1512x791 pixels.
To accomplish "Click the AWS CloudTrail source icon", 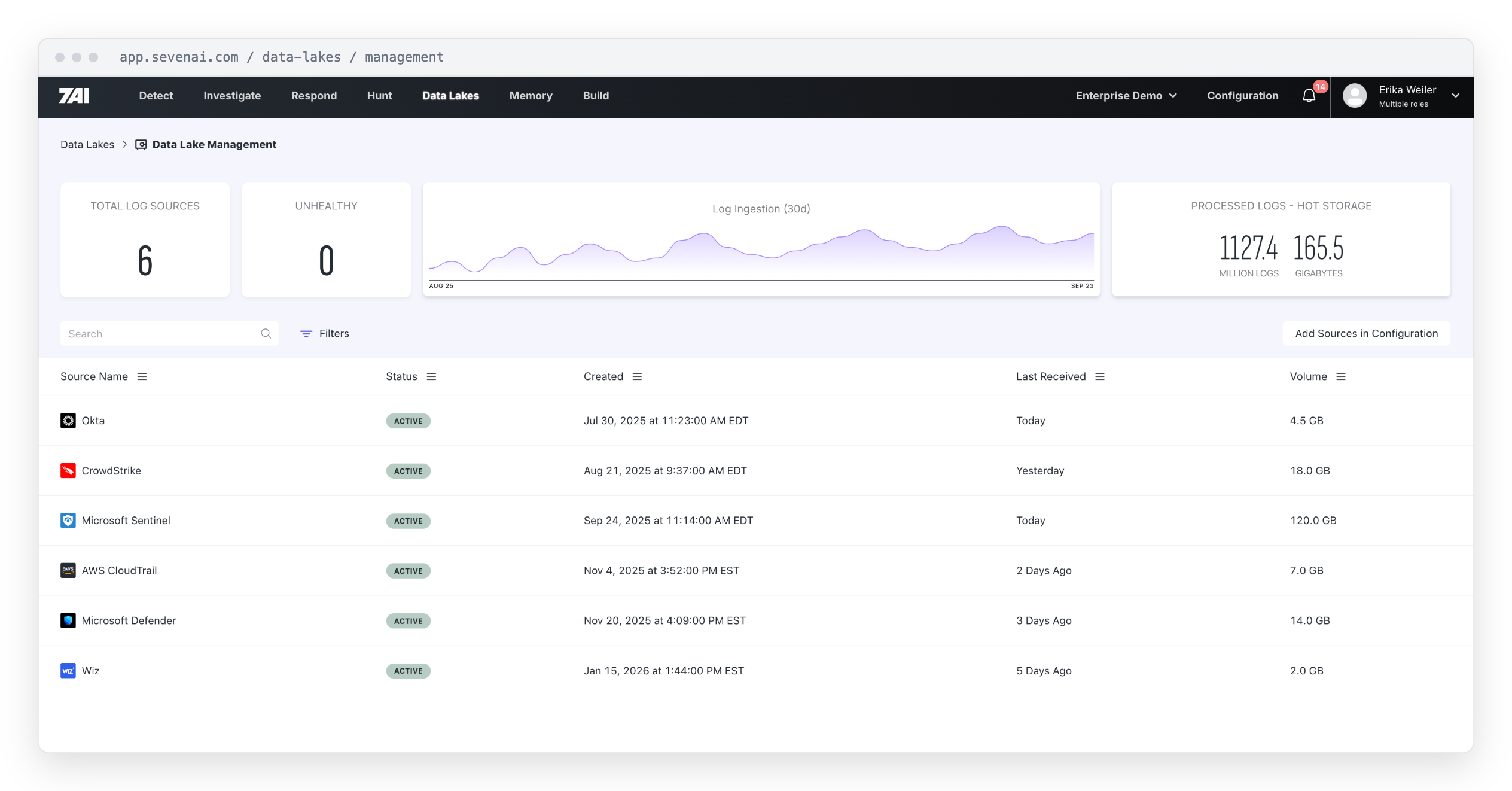I will pos(68,571).
